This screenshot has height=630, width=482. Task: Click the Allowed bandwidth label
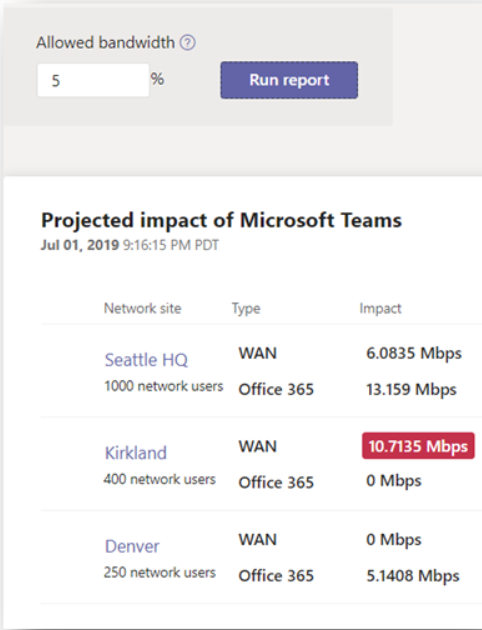(x=106, y=42)
